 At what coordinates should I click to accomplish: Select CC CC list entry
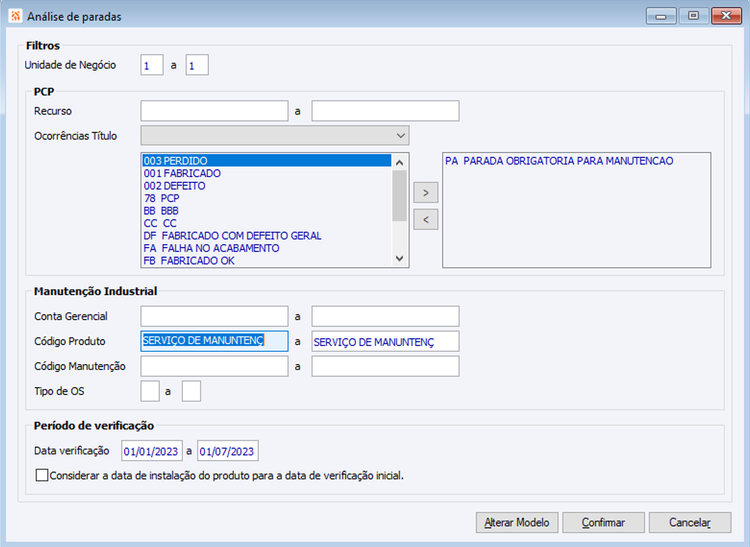pos(266,223)
